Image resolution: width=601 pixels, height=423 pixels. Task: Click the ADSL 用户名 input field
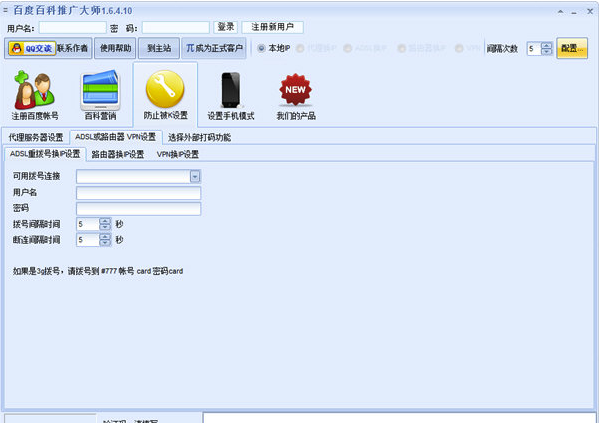tap(138, 193)
